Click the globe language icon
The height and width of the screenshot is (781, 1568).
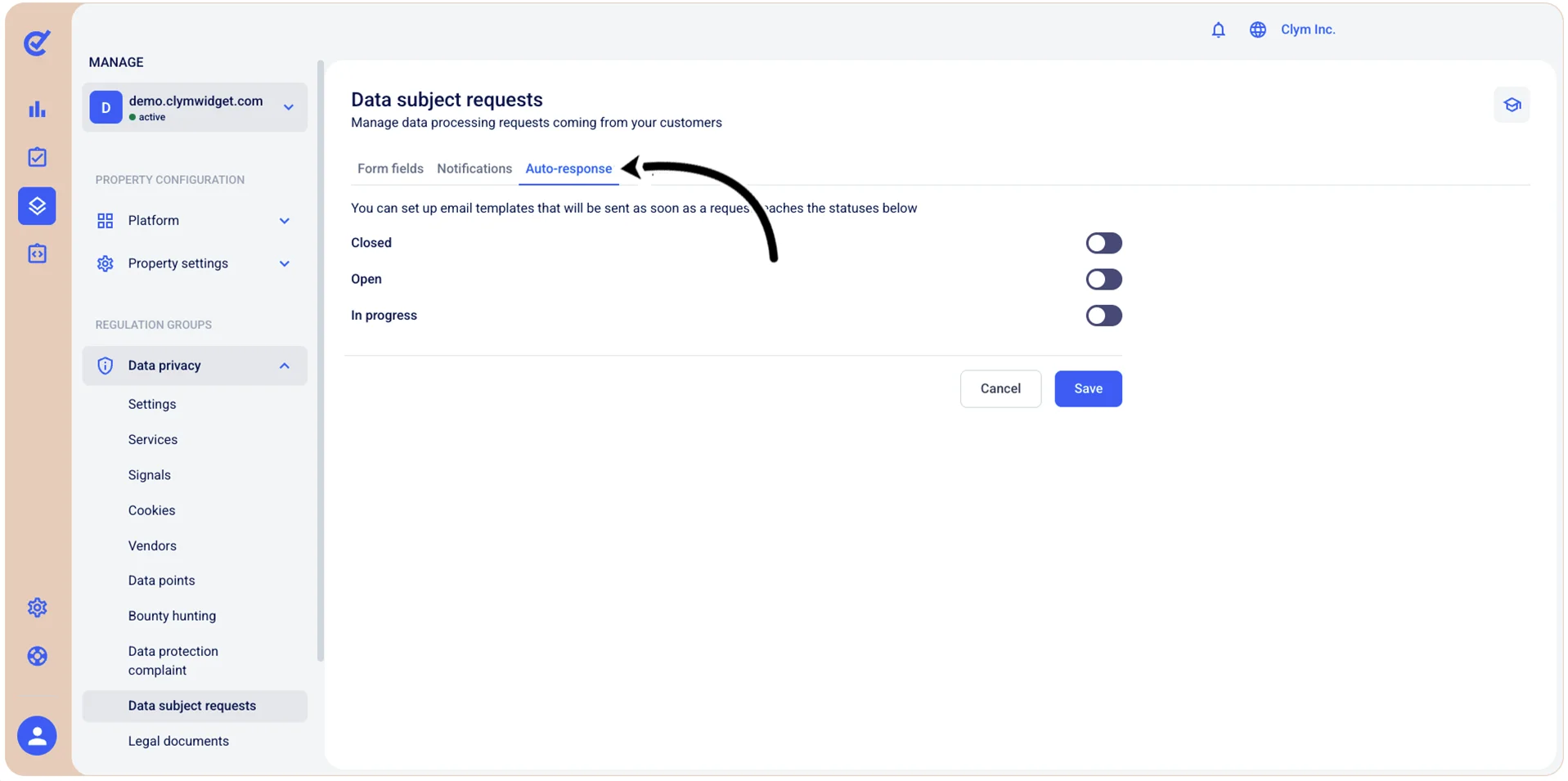coord(1258,30)
